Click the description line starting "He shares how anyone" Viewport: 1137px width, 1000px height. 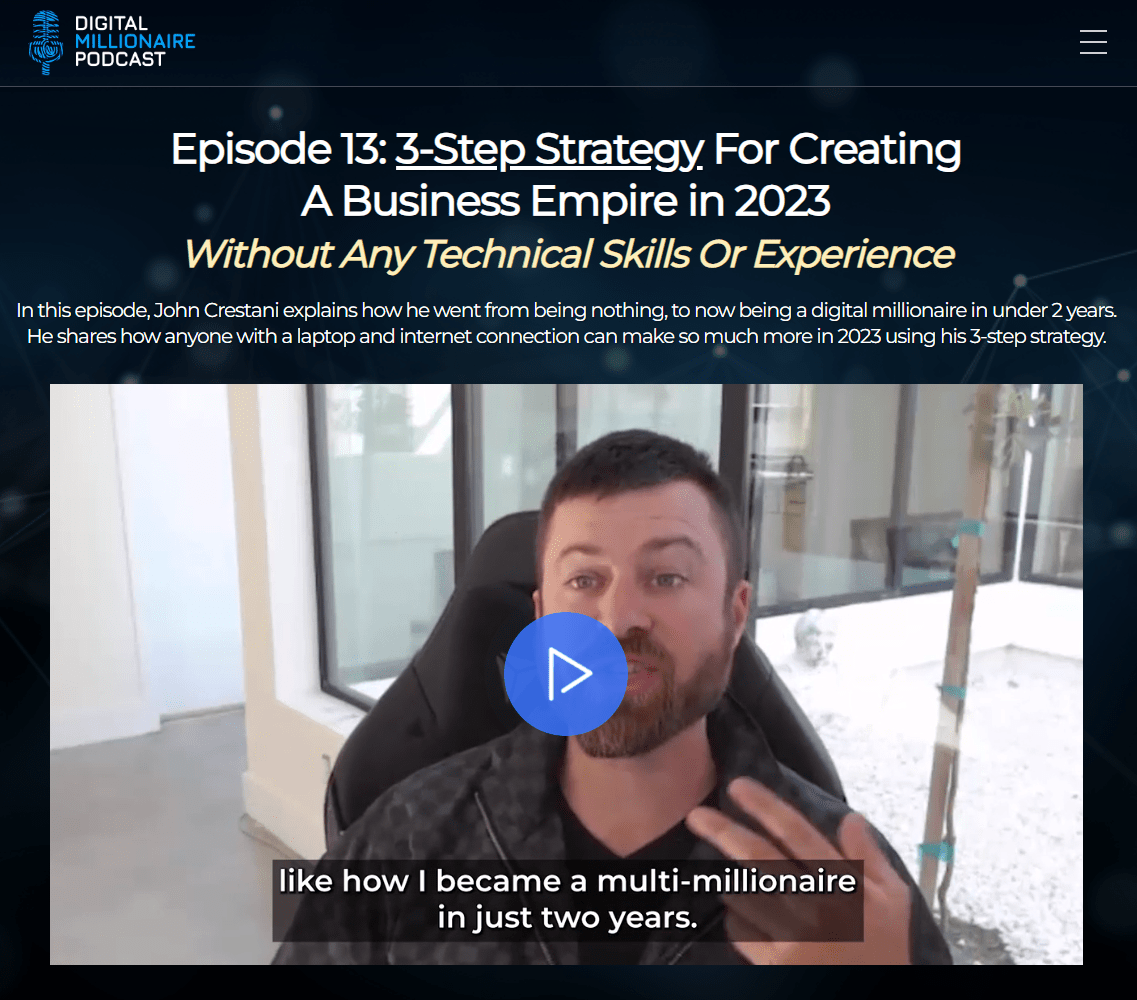pyautogui.click(x=566, y=336)
